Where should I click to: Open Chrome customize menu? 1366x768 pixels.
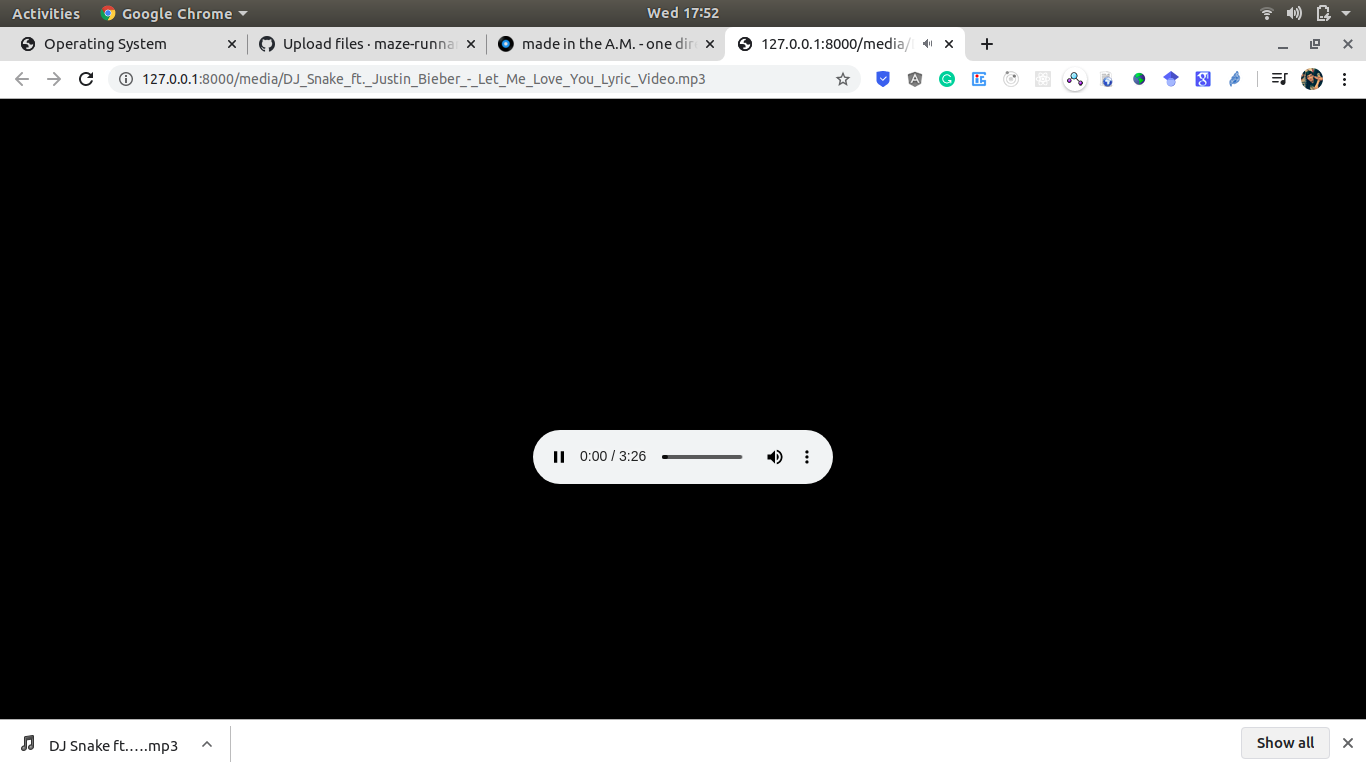pos(1345,79)
